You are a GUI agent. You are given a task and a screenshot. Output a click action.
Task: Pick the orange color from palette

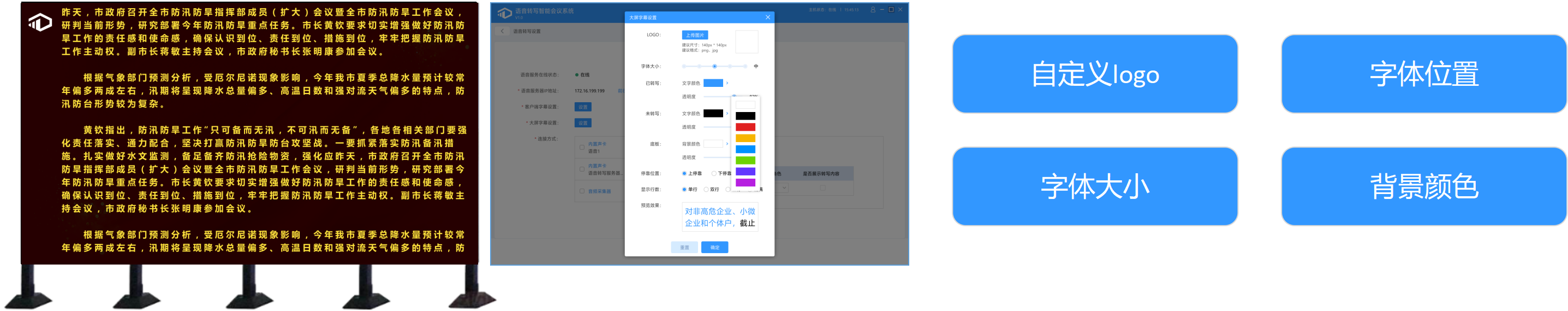coord(745,138)
